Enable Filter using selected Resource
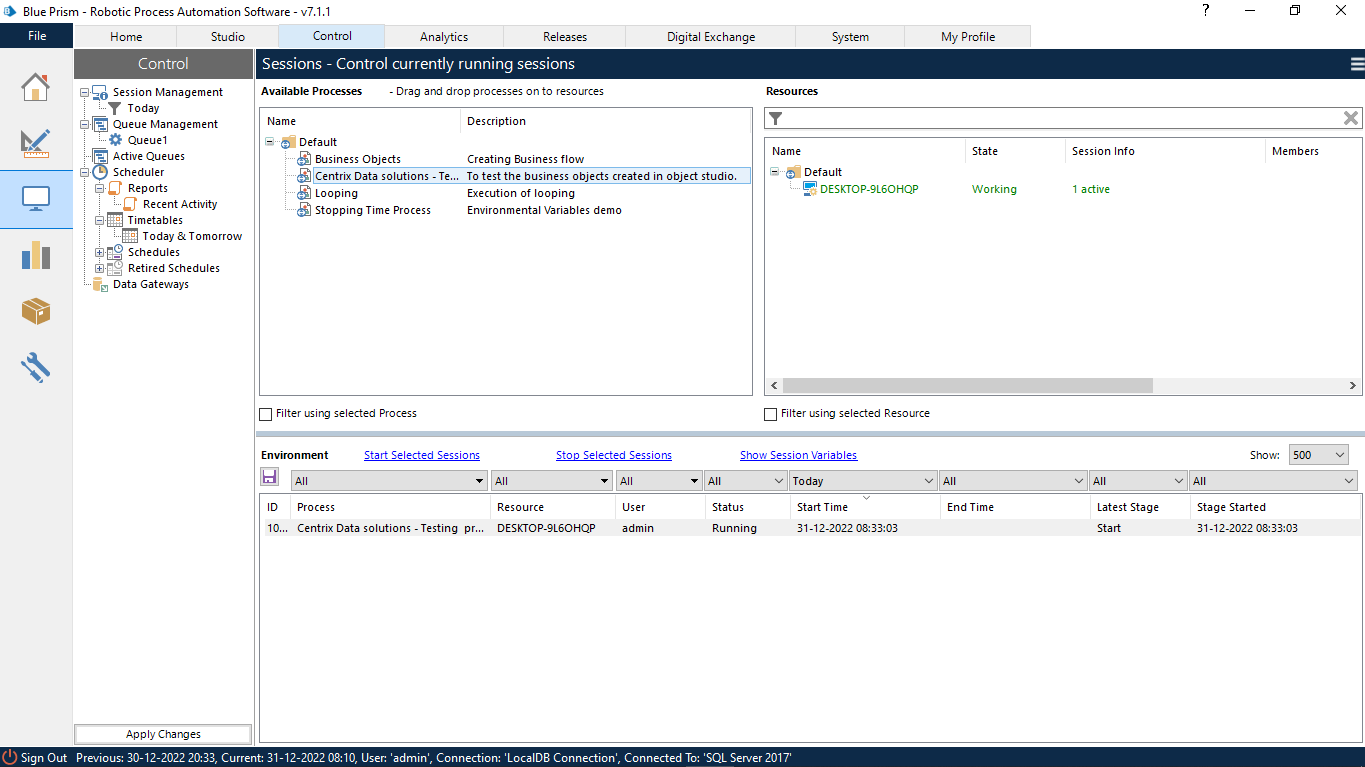This screenshot has height=767, width=1365. coord(770,413)
